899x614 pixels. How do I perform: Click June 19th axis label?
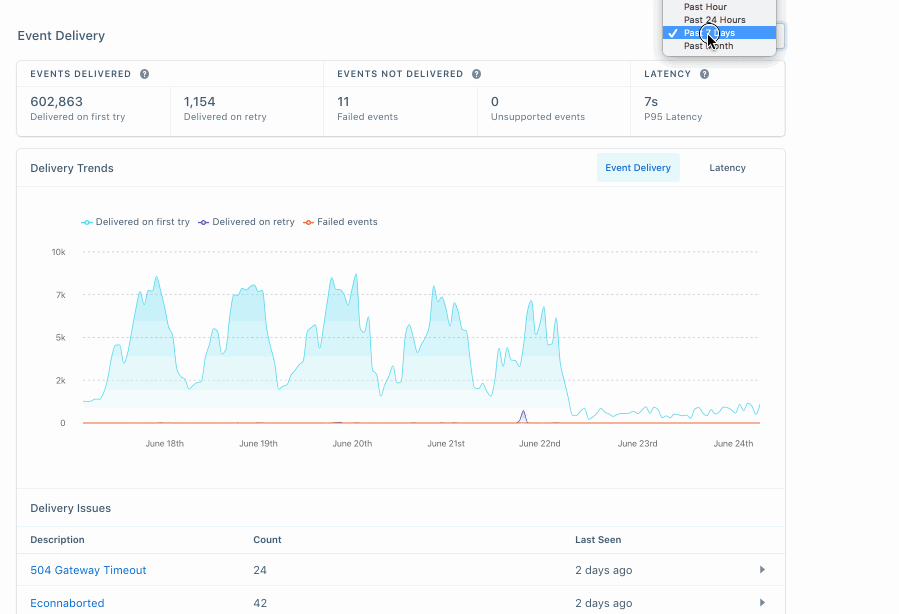(x=258, y=443)
